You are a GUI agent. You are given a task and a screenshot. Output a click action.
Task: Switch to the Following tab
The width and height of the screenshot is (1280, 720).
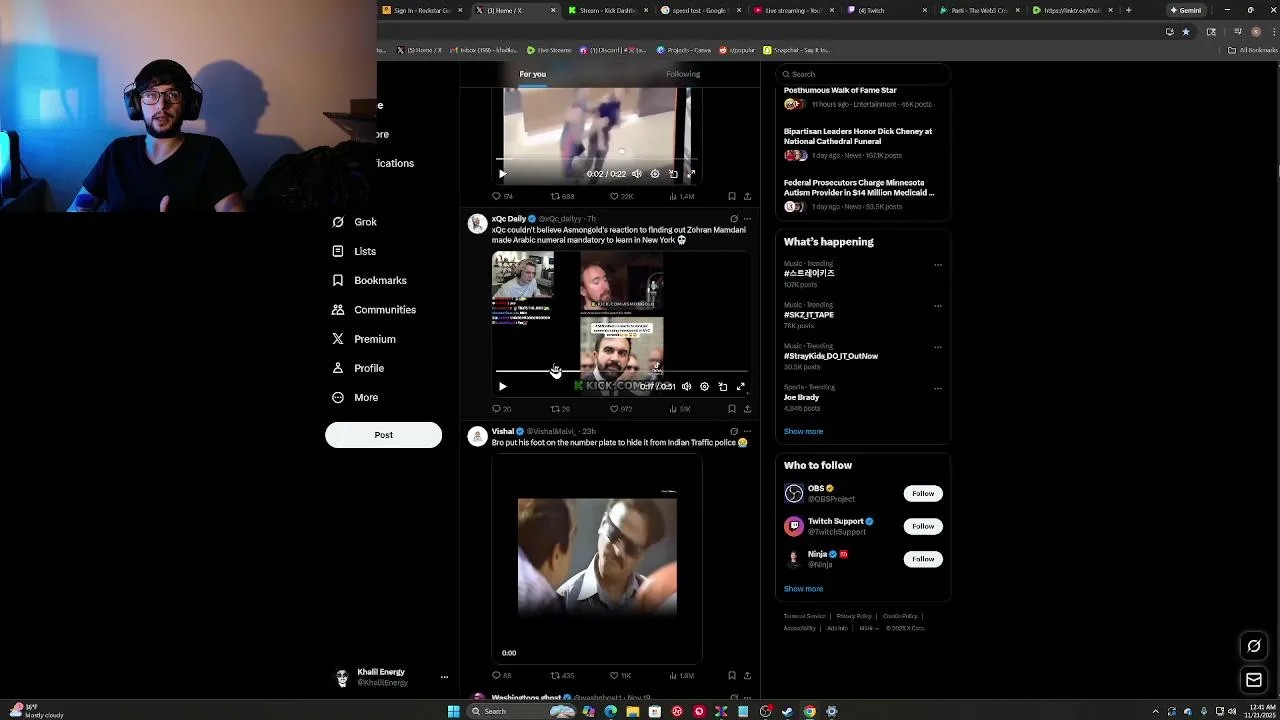click(x=683, y=74)
